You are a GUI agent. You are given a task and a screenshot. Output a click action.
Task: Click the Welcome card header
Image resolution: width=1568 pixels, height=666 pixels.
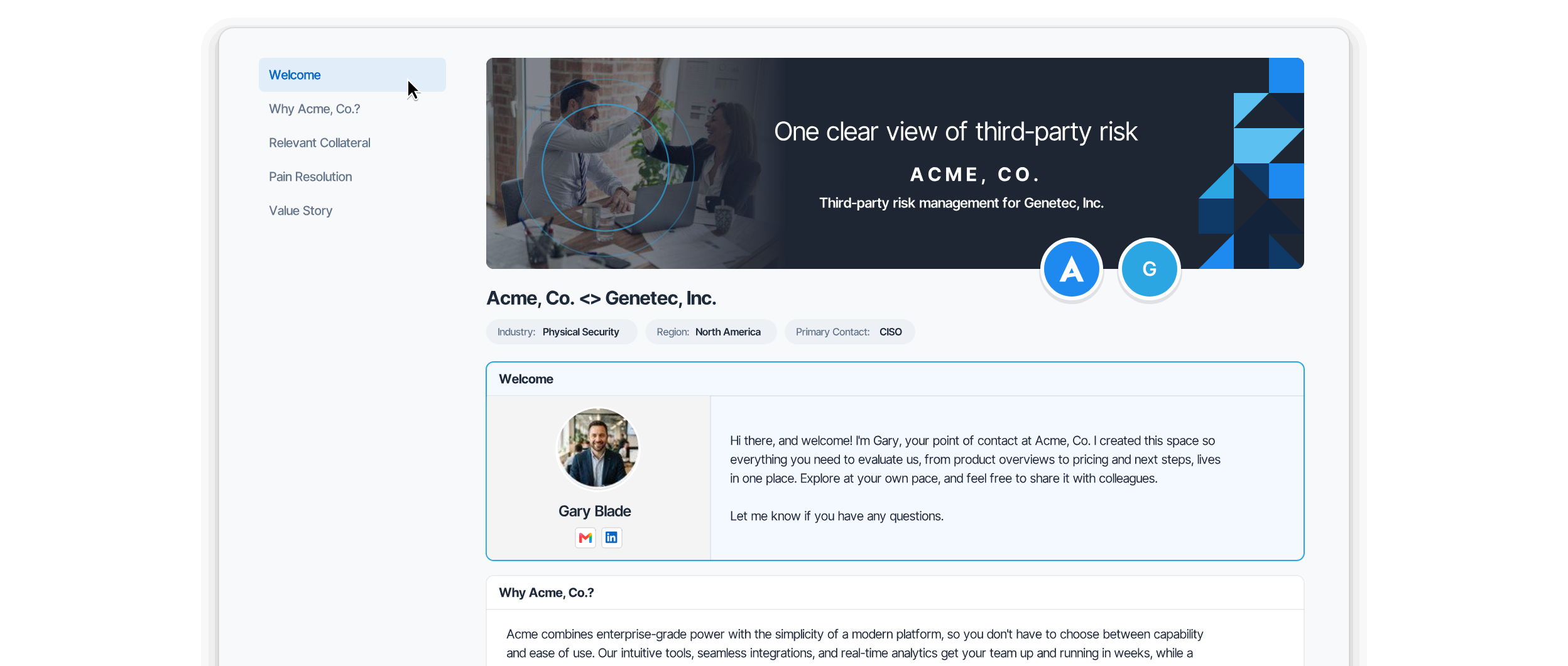coord(895,379)
